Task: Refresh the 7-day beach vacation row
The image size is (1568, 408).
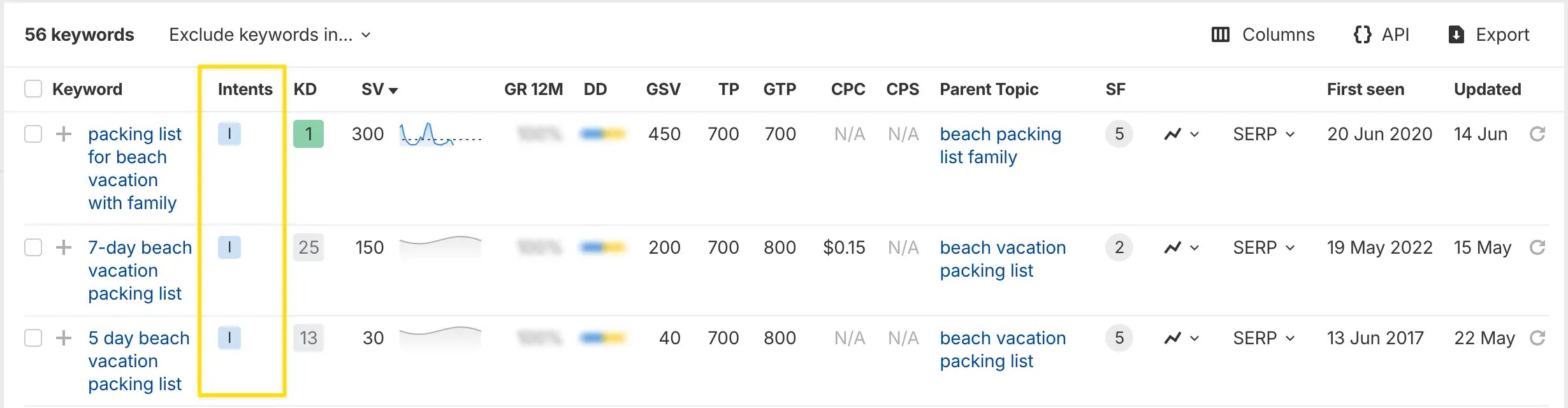Action: [x=1537, y=247]
